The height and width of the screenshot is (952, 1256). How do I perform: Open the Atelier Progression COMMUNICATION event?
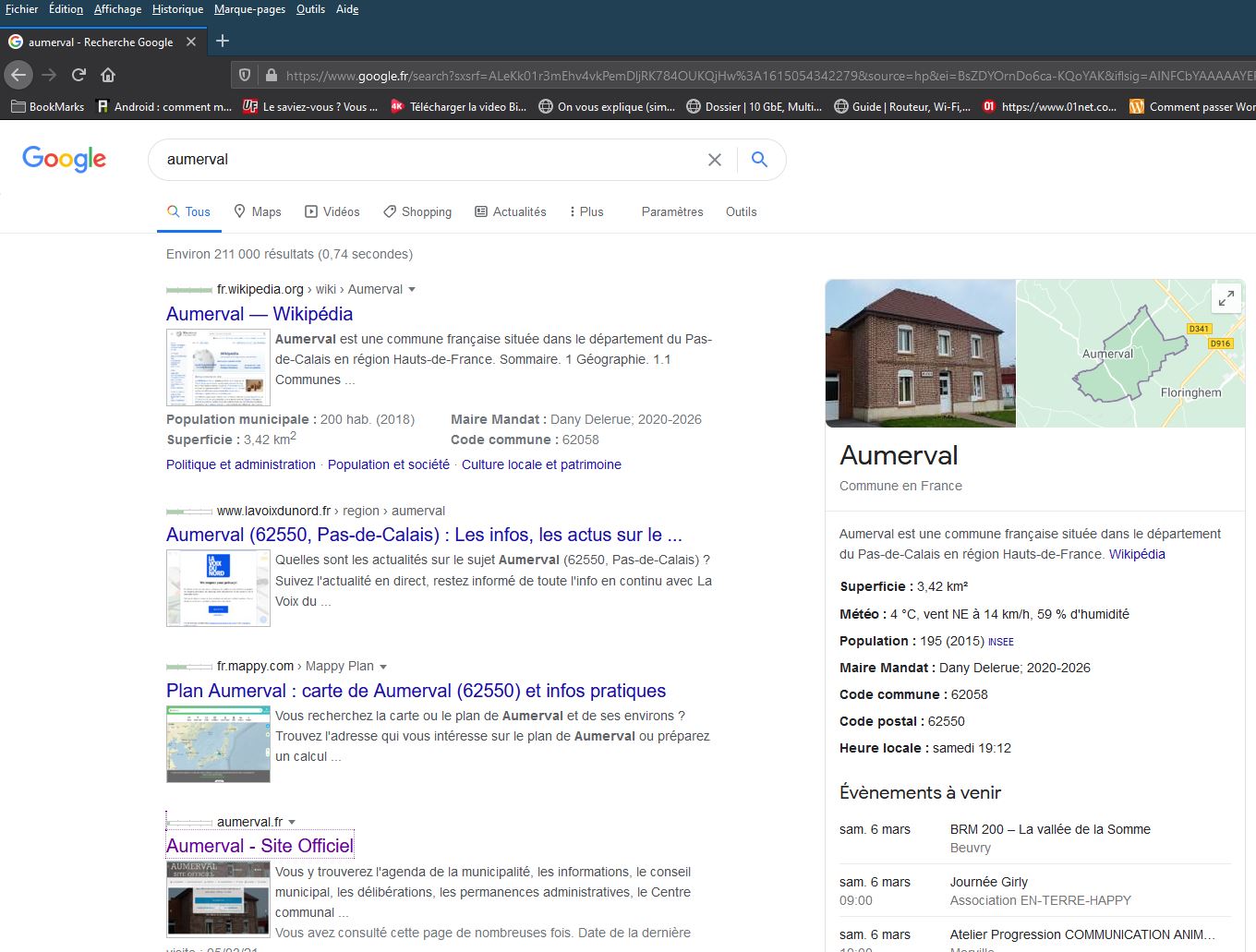(x=1083, y=934)
